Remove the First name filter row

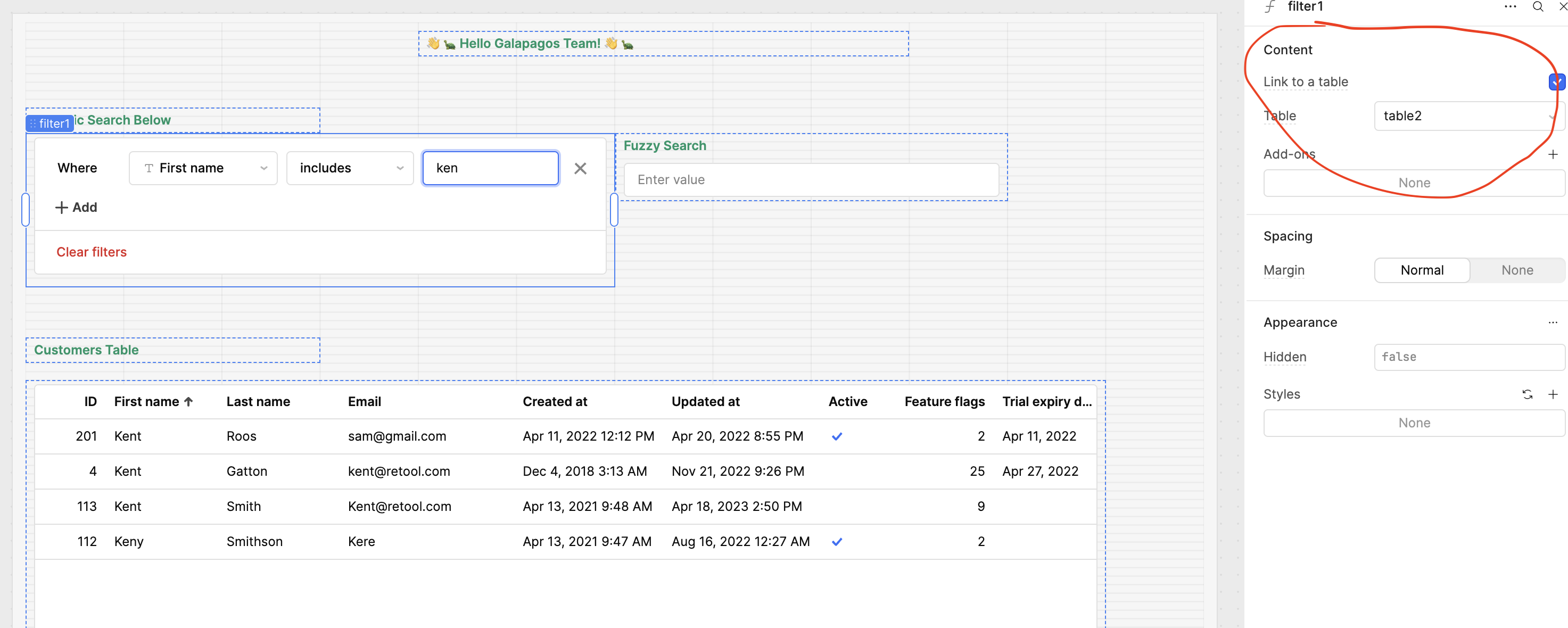pos(580,169)
